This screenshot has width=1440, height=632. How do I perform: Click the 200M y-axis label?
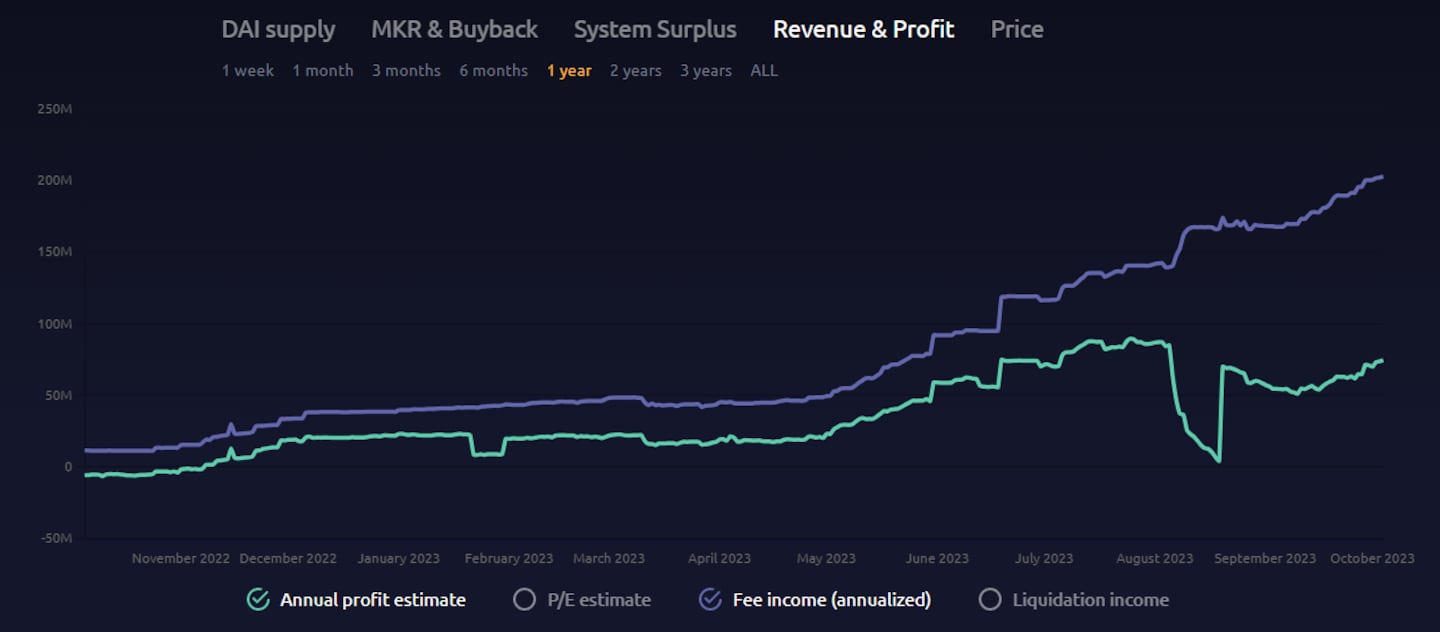[55, 180]
